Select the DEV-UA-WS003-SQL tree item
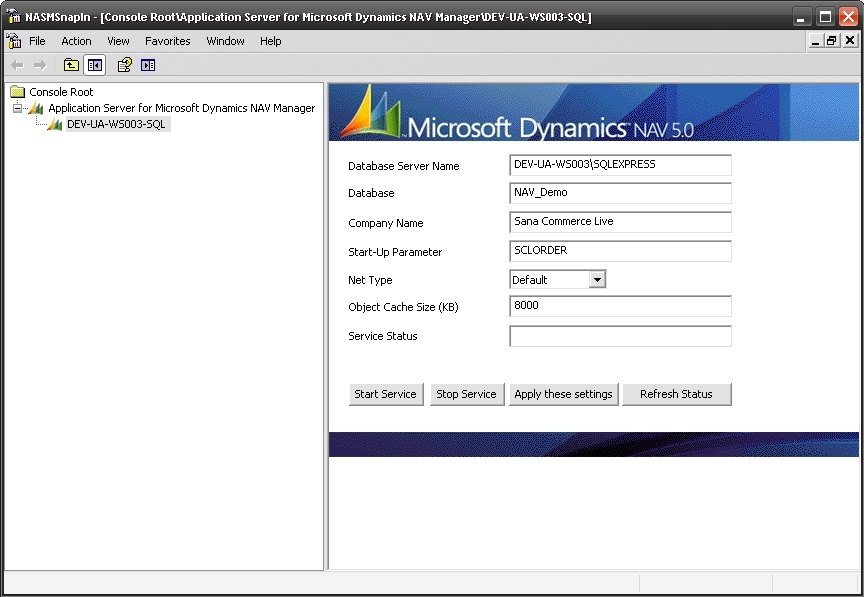Screen dimensions: 864x597 [x=115, y=124]
